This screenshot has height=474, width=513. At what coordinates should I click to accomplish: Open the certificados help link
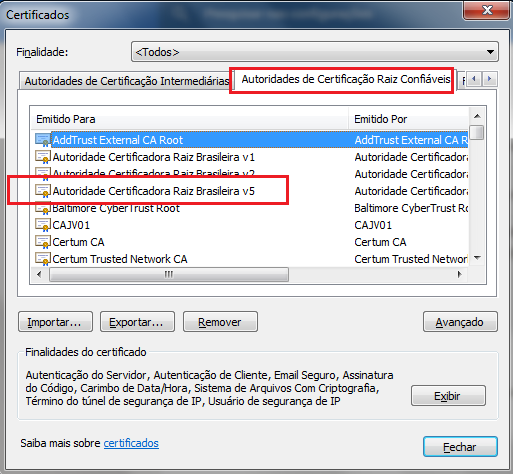(x=131, y=443)
